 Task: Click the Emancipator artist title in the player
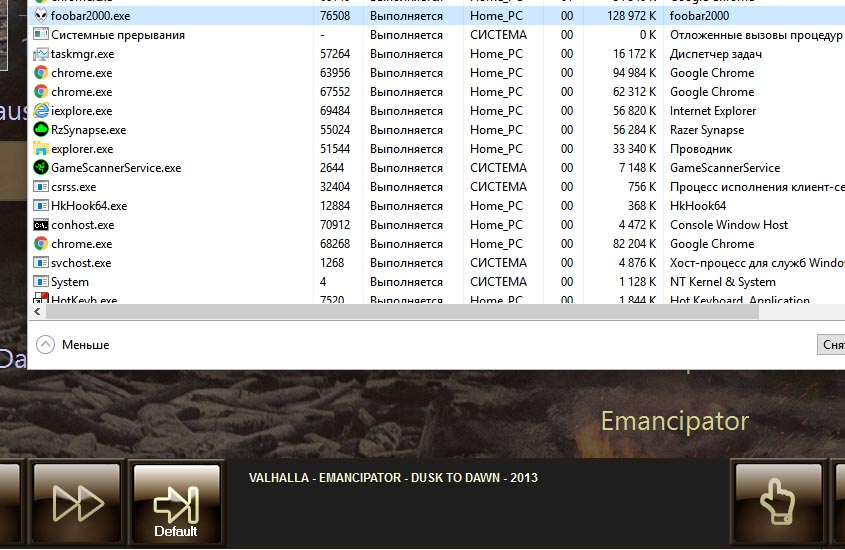coord(675,421)
